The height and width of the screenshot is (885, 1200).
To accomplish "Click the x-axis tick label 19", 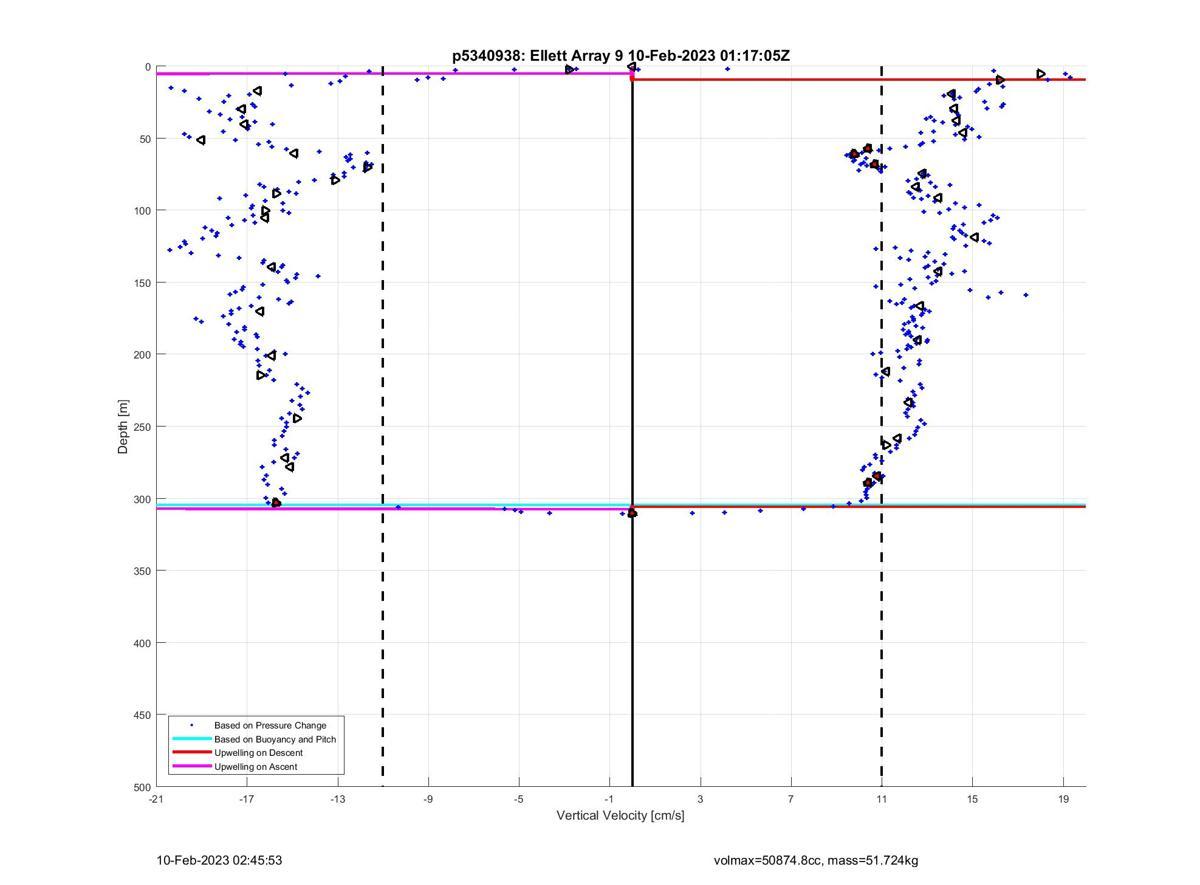I will (x=1063, y=799).
